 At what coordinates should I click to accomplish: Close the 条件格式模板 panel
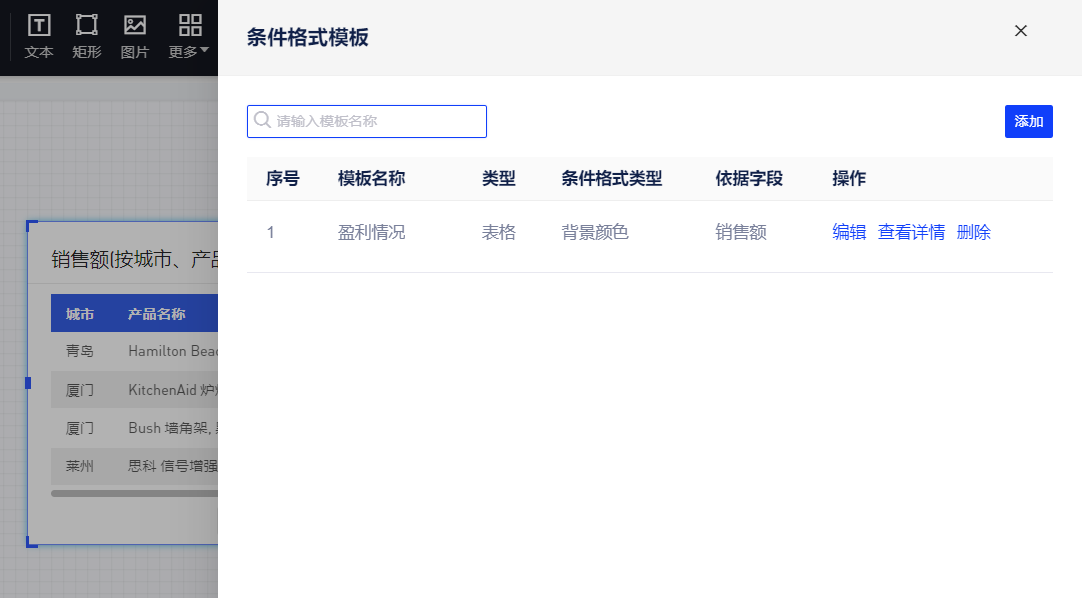coord(1021,31)
